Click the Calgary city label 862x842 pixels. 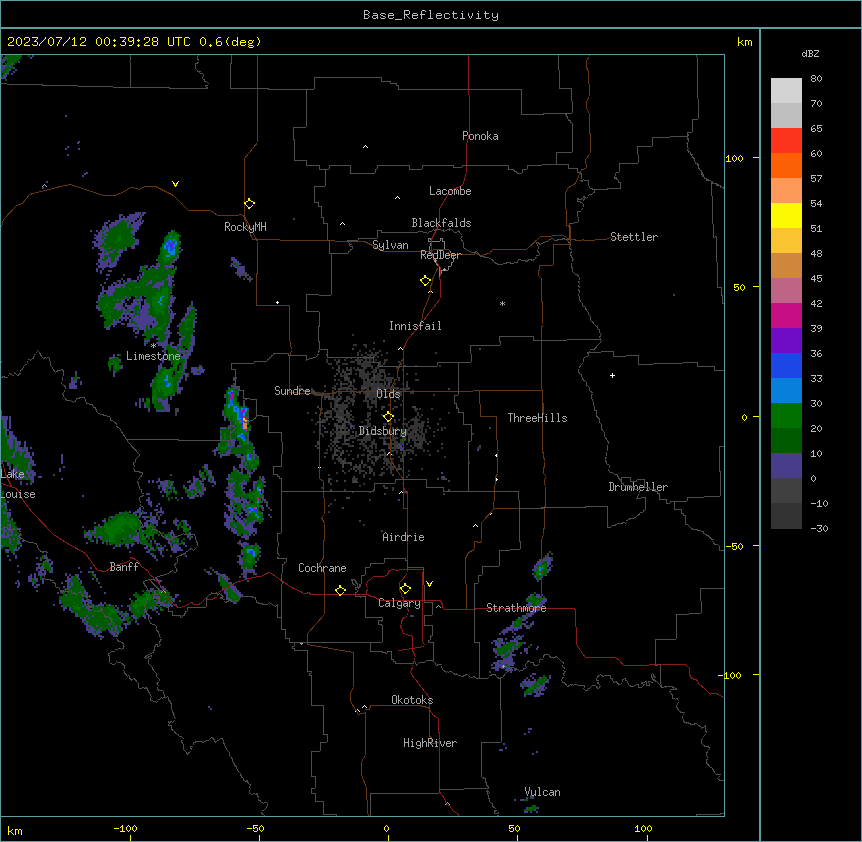click(399, 603)
